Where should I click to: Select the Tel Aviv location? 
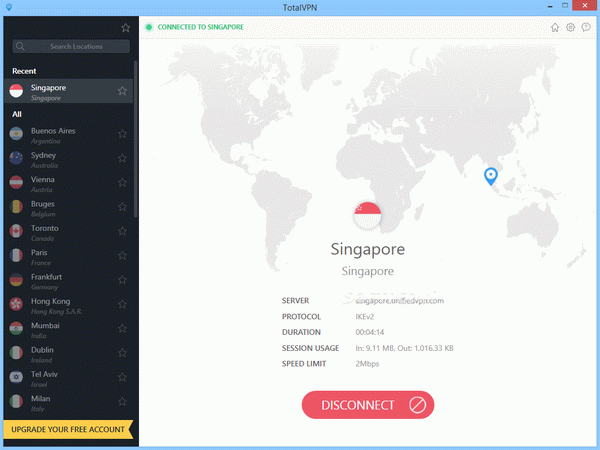[68, 377]
